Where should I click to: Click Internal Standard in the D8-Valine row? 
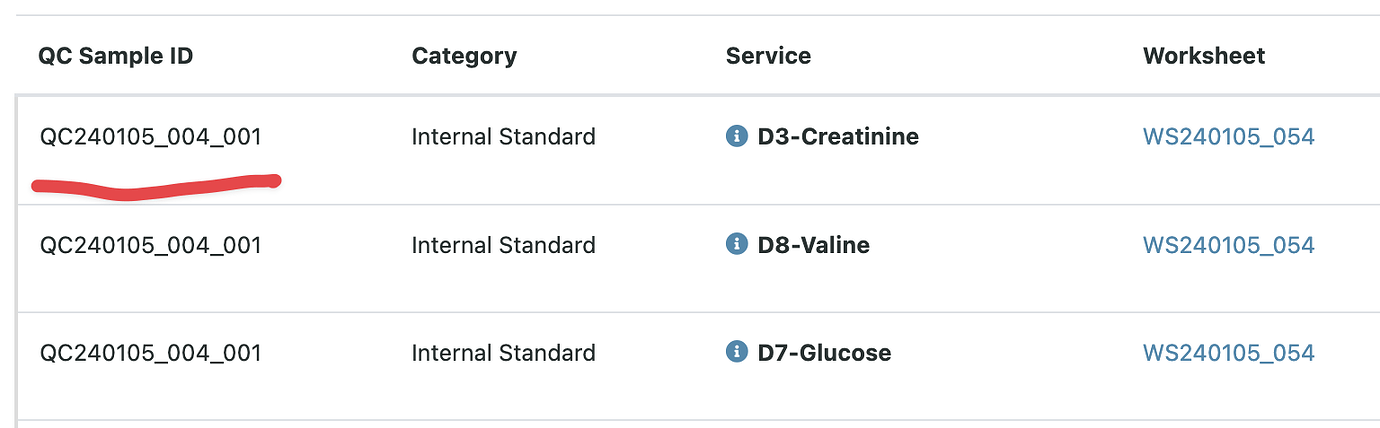point(503,245)
